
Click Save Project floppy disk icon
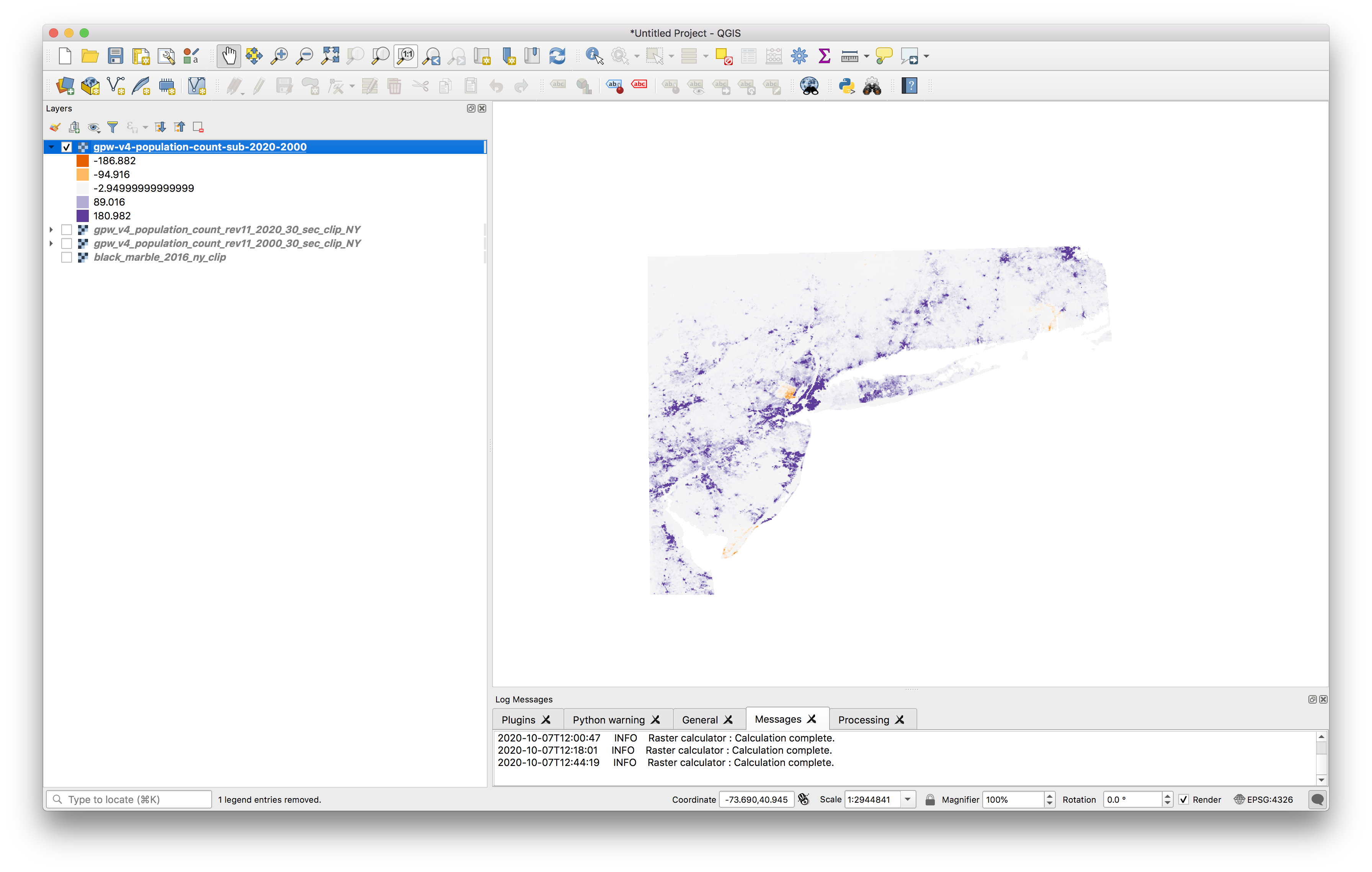coord(116,56)
